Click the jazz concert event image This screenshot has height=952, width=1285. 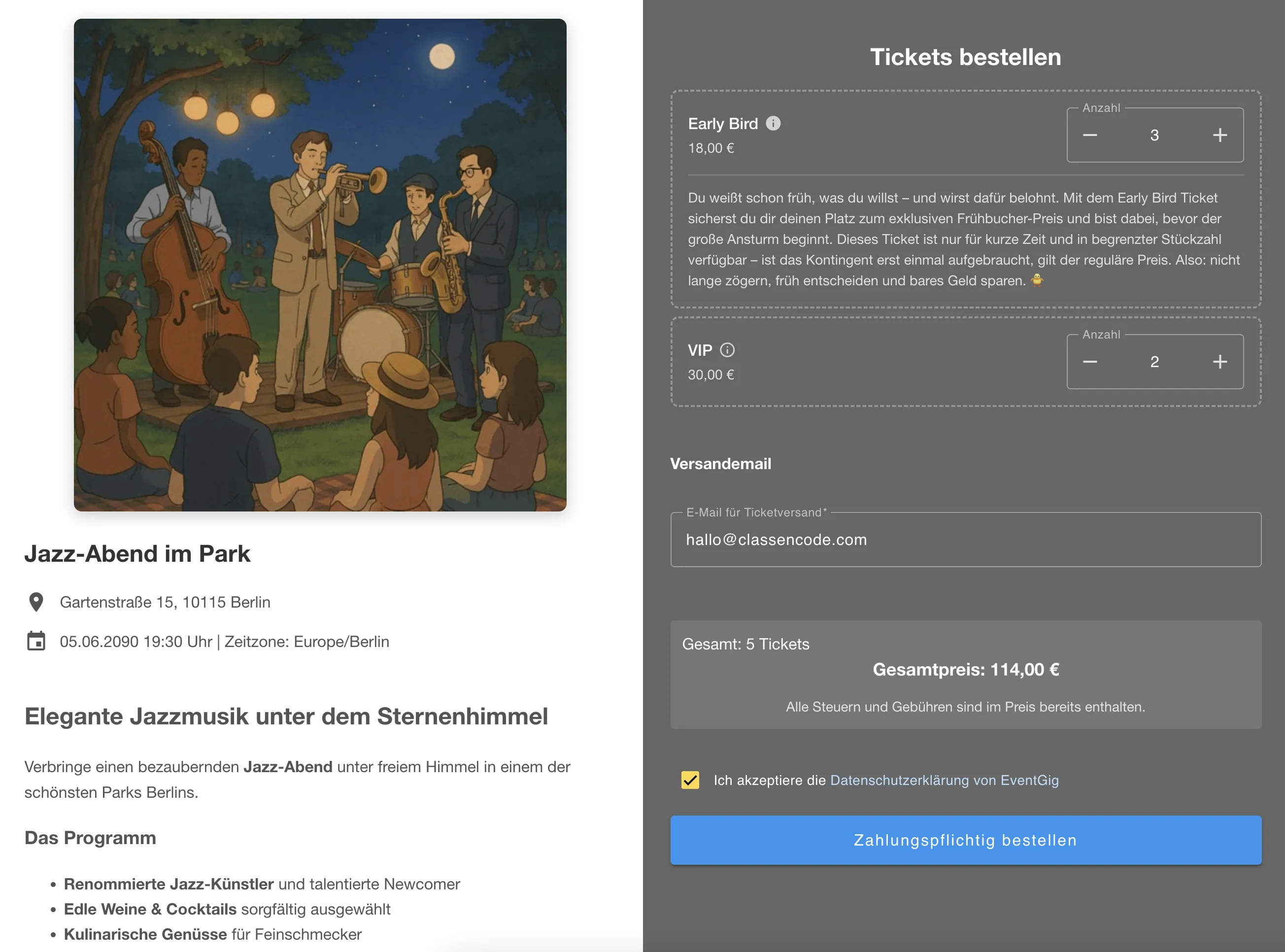pyautogui.click(x=320, y=265)
